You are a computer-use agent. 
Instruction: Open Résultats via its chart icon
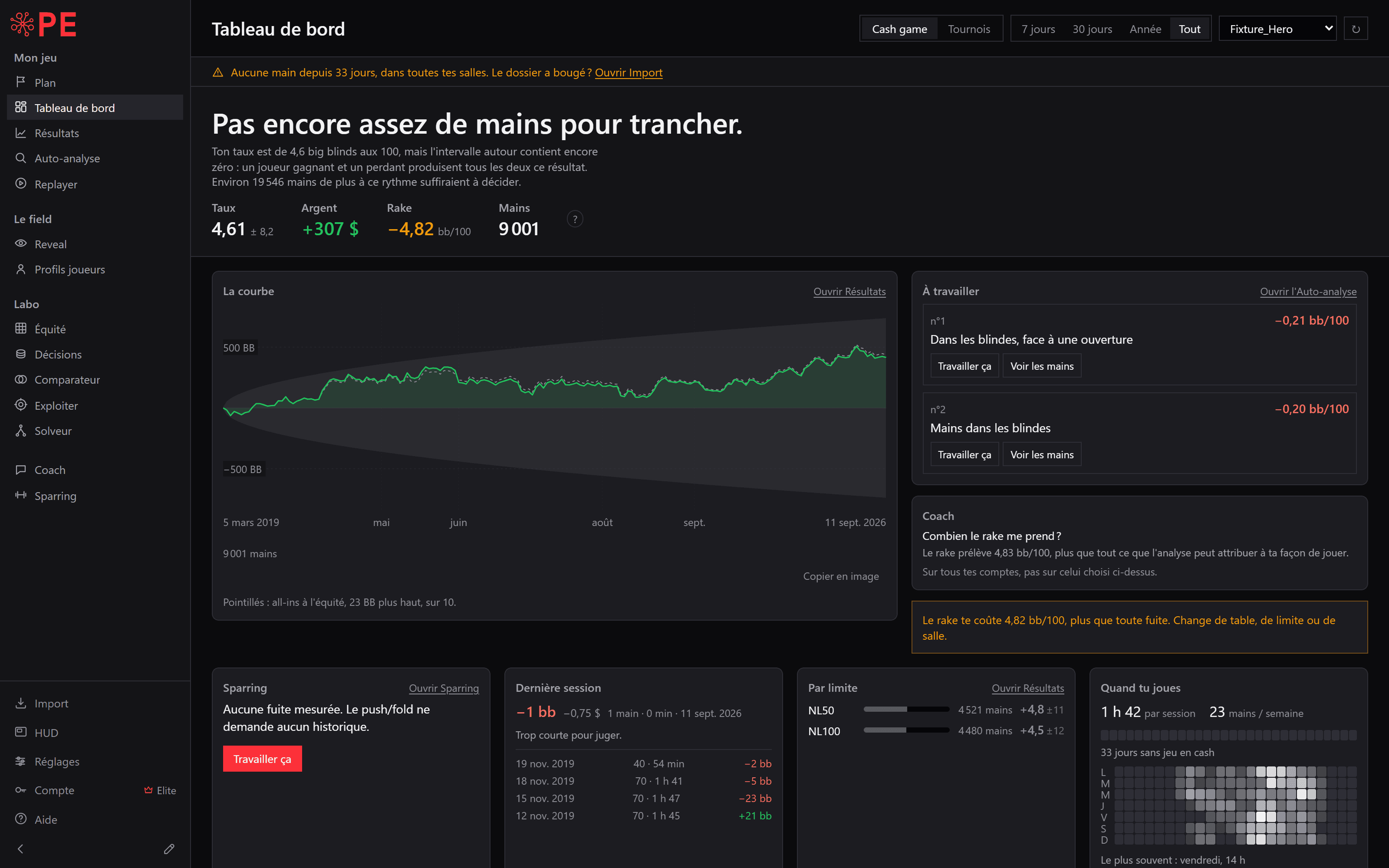coord(21,133)
